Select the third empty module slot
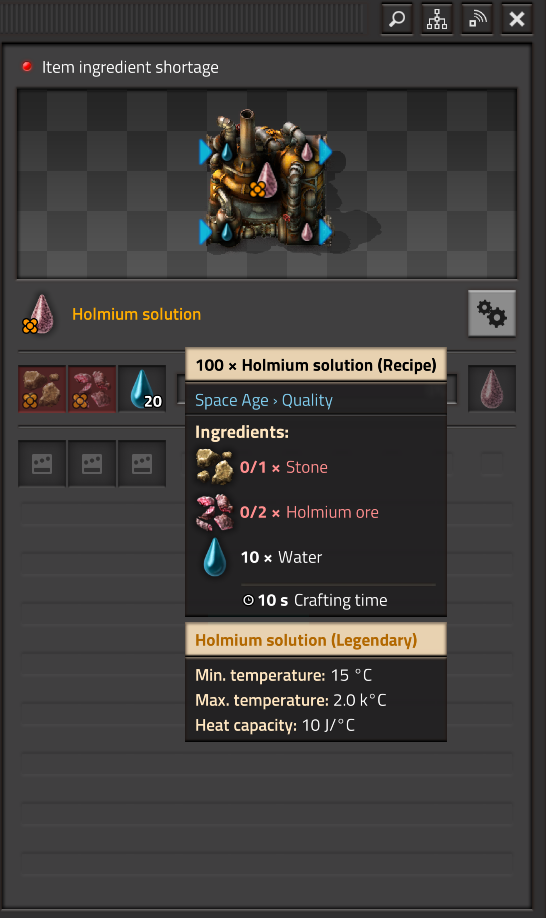 pyautogui.click(x=142, y=464)
